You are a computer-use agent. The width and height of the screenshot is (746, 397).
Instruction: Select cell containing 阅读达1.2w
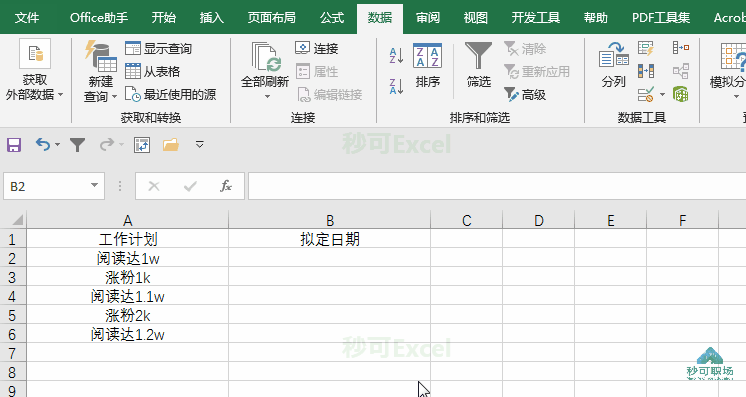click(128, 334)
